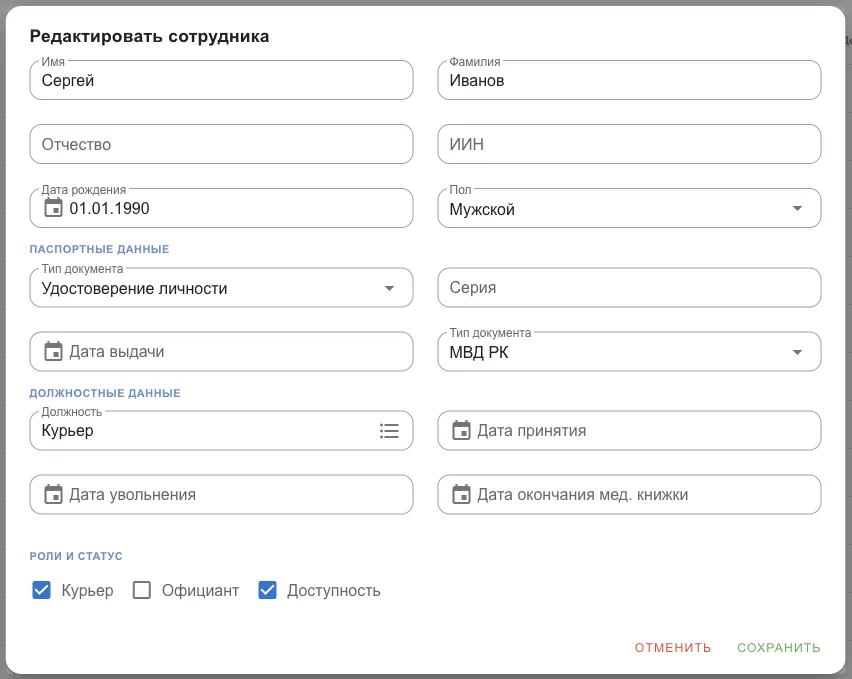Click the Дата выдачи placeholder text
Viewport: 852px width, 679px height.
coord(117,352)
